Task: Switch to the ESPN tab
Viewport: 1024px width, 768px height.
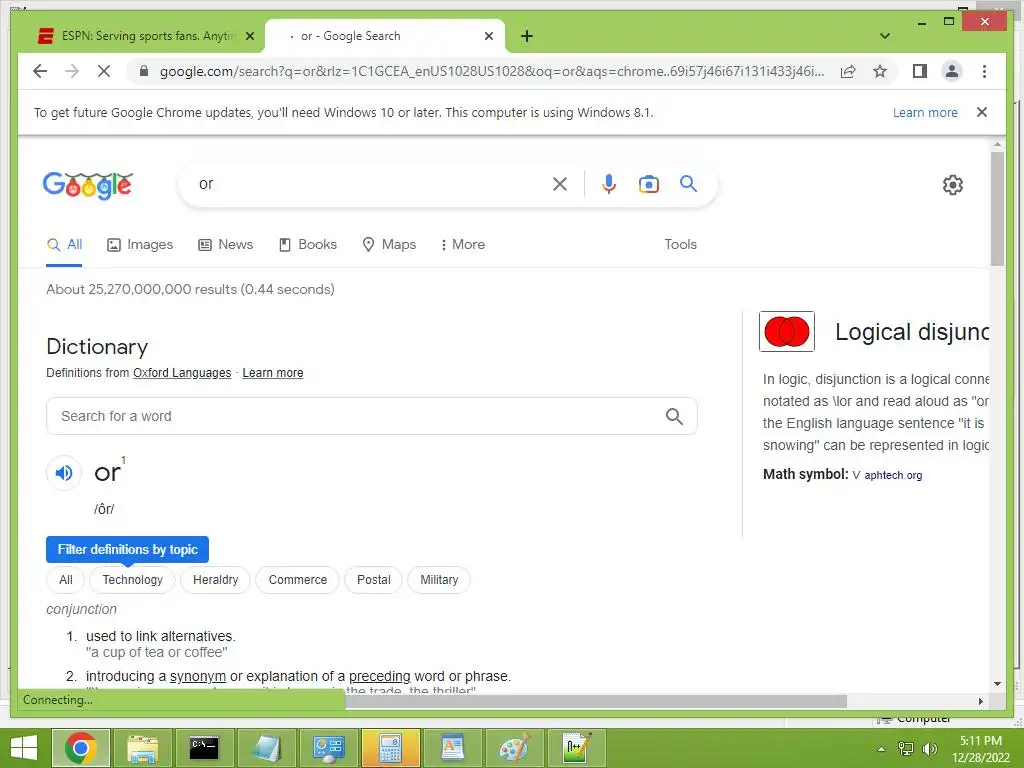Action: (148, 36)
